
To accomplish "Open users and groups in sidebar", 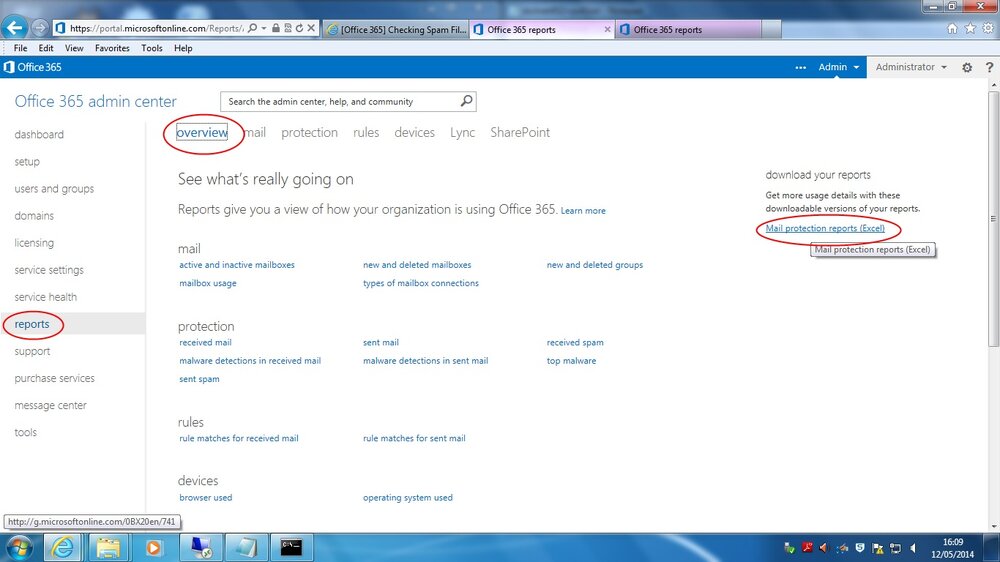I will point(54,189).
